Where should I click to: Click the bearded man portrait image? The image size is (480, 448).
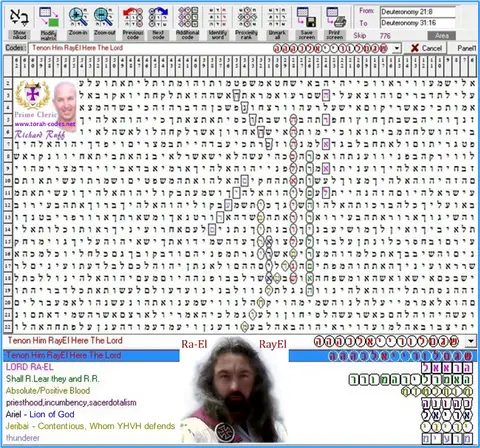coord(234,390)
